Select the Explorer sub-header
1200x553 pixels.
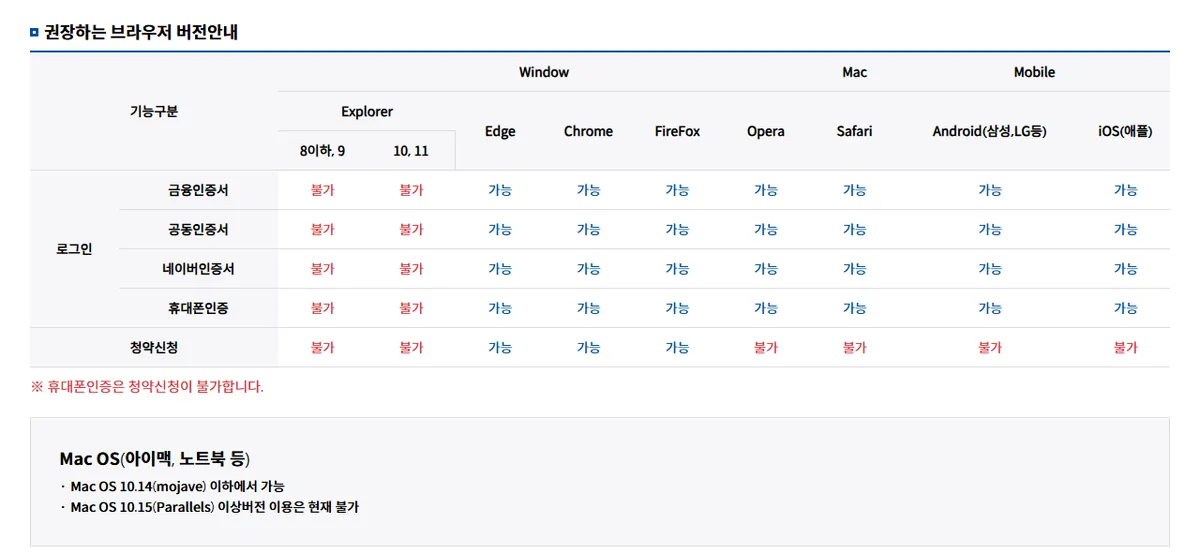[x=367, y=111]
